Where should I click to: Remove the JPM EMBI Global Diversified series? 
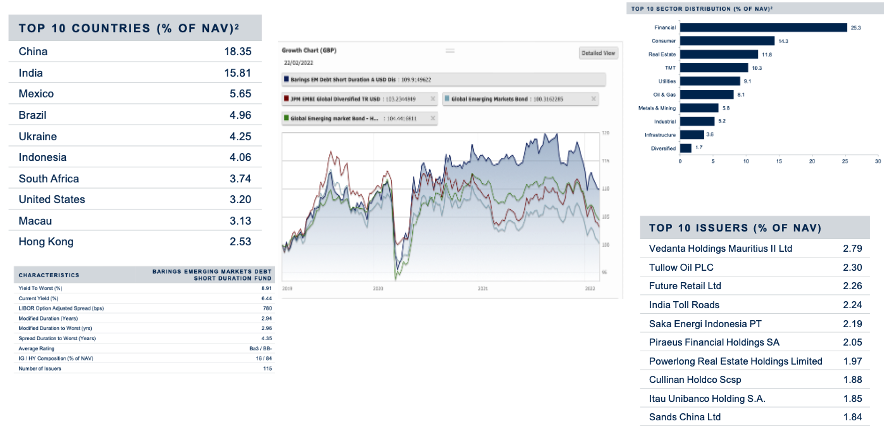click(x=432, y=99)
